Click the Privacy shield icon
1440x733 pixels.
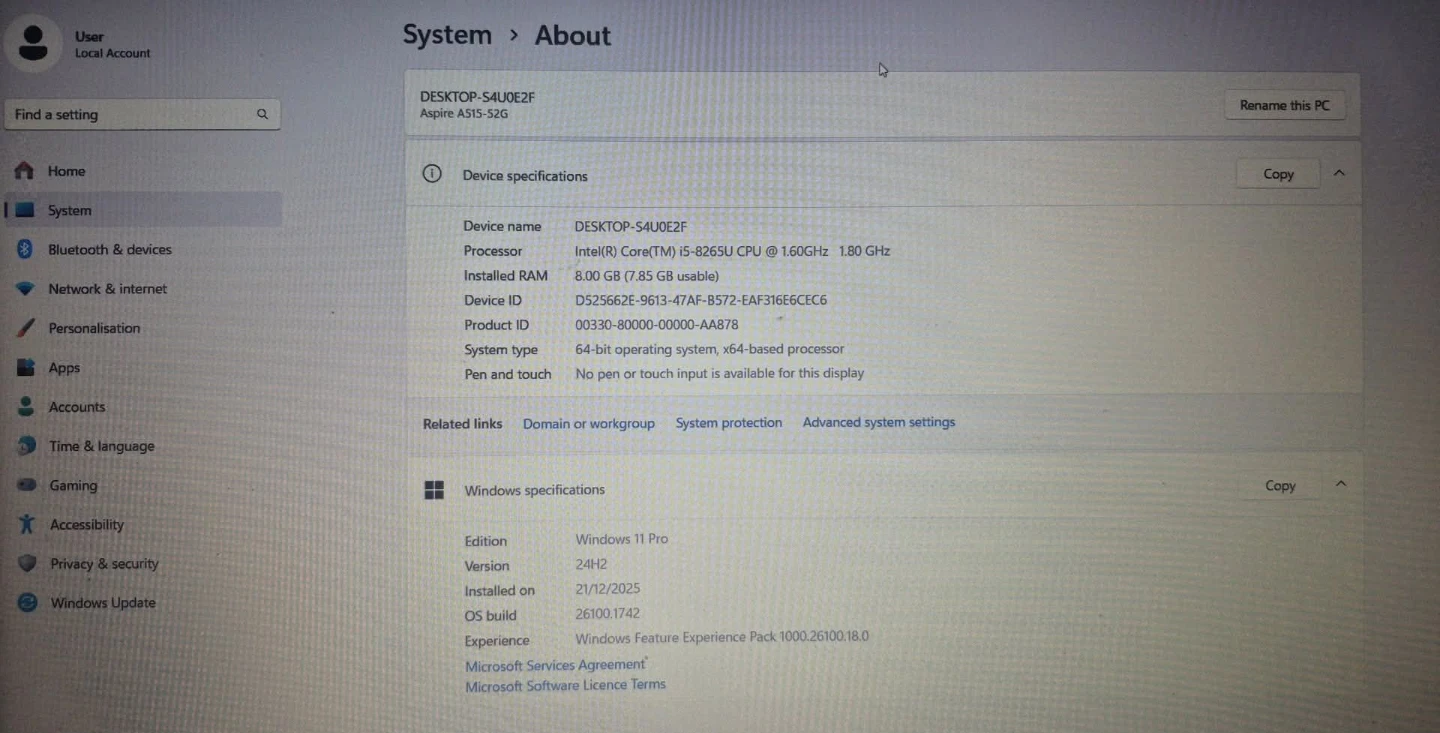tap(28, 563)
